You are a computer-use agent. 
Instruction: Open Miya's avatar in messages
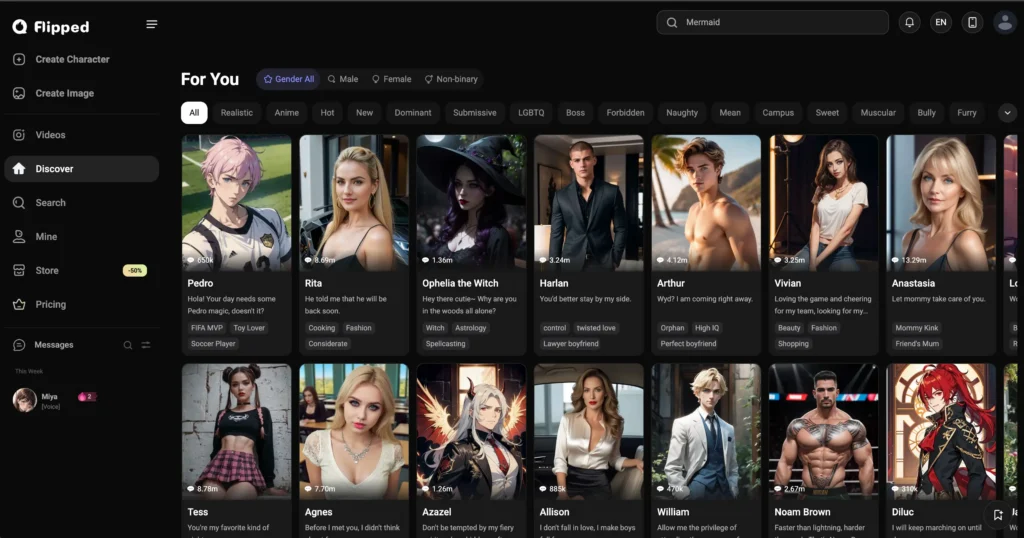coord(25,400)
